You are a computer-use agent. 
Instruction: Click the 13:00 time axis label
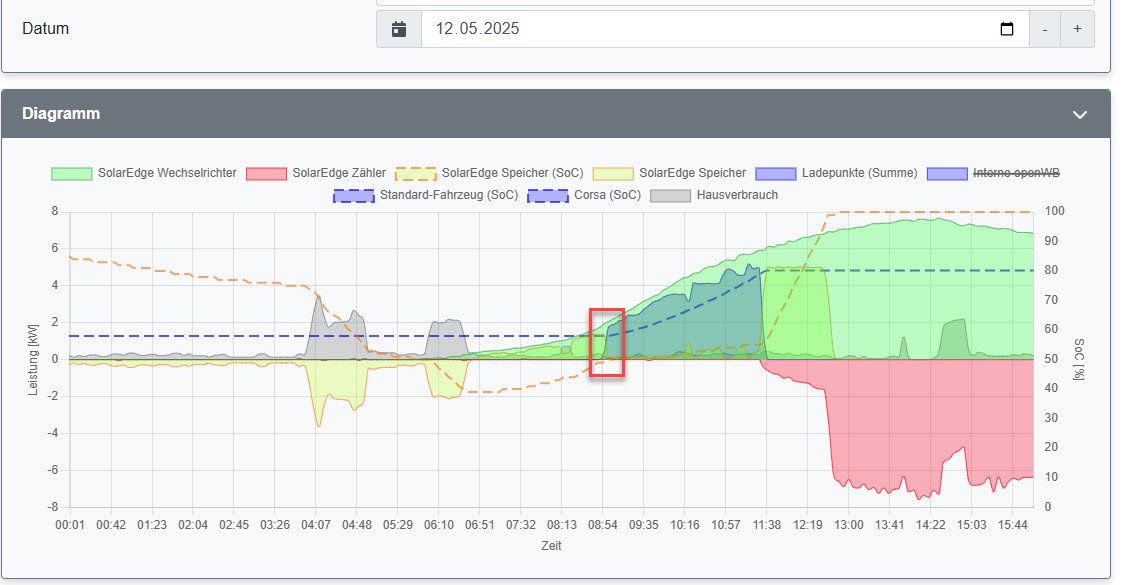[x=849, y=525]
